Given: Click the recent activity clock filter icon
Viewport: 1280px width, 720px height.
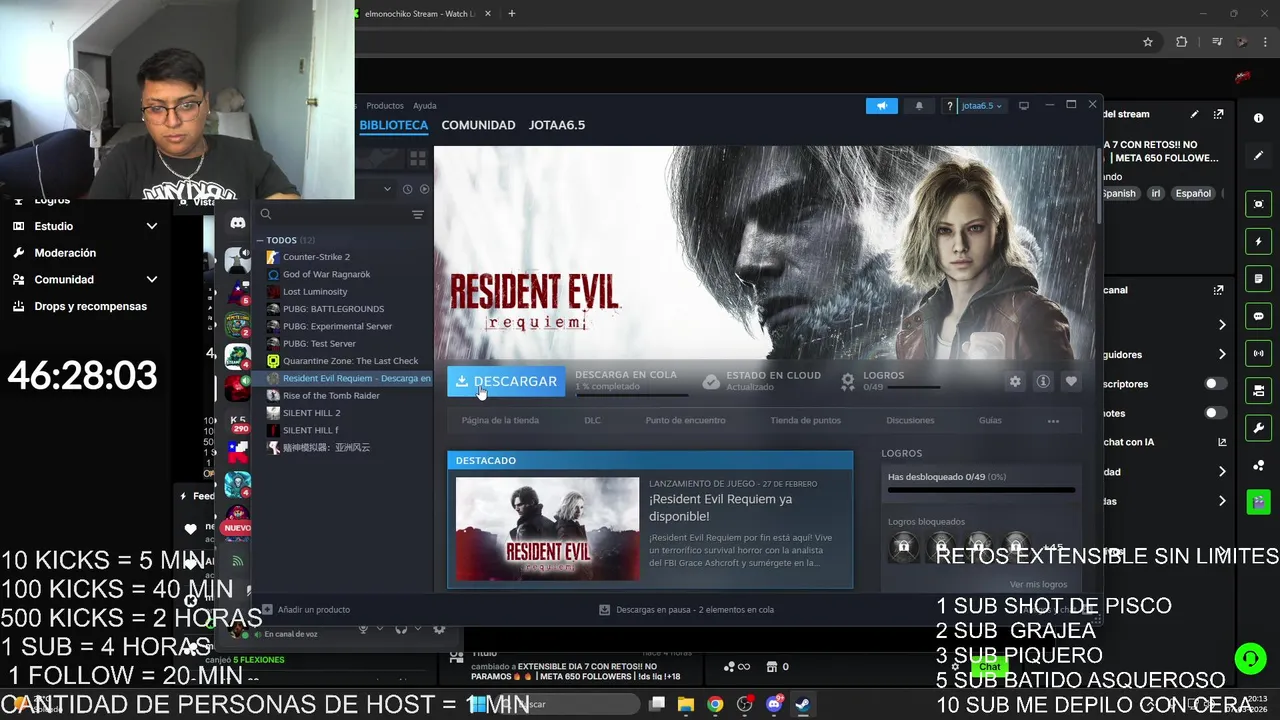Looking at the screenshot, I should (407, 189).
